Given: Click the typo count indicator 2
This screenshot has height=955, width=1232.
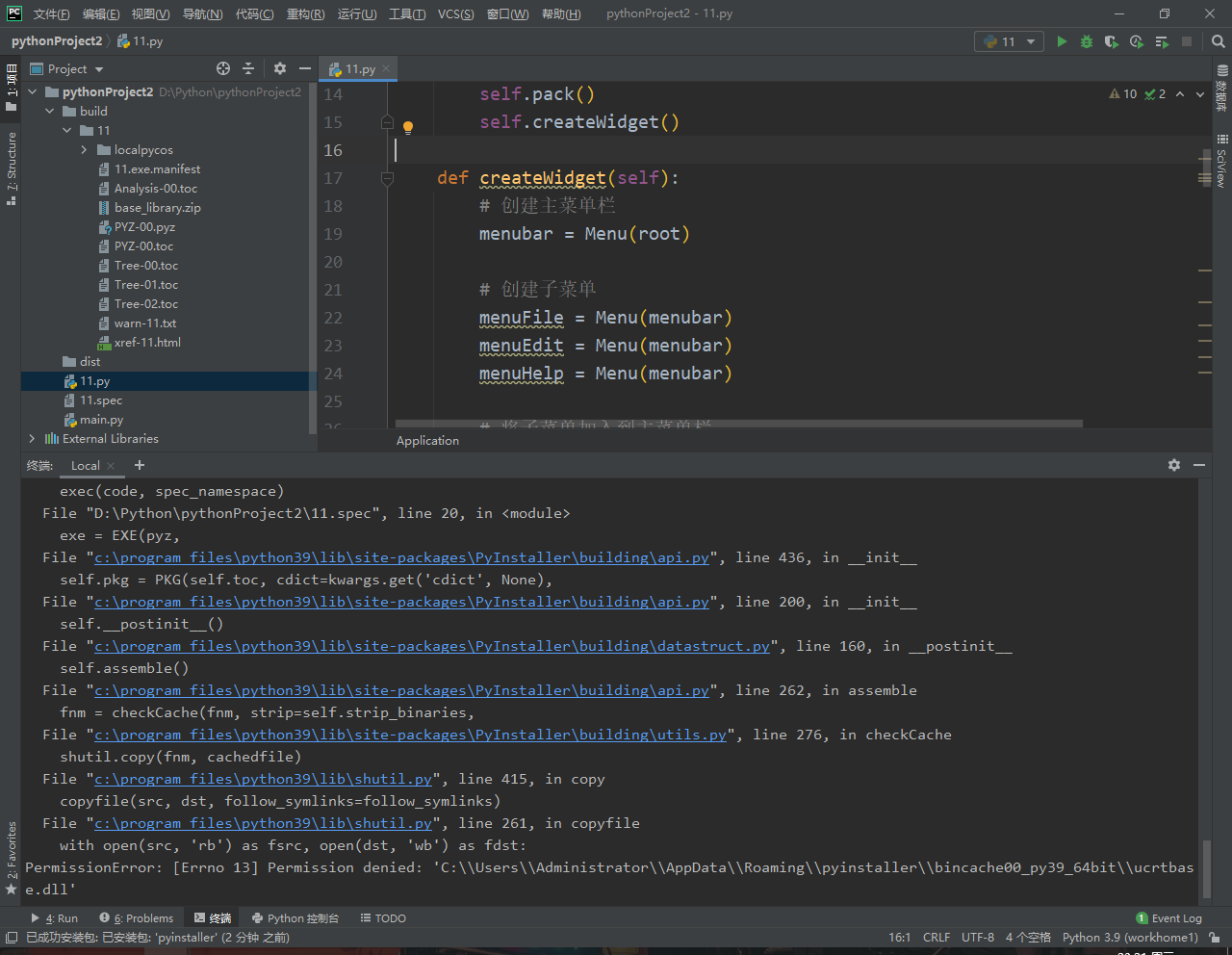Looking at the screenshot, I should point(1155,94).
